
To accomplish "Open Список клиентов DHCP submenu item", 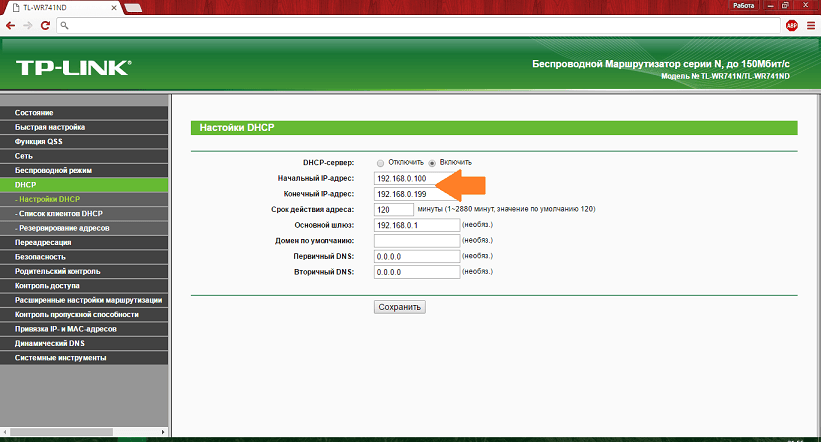I will point(58,214).
